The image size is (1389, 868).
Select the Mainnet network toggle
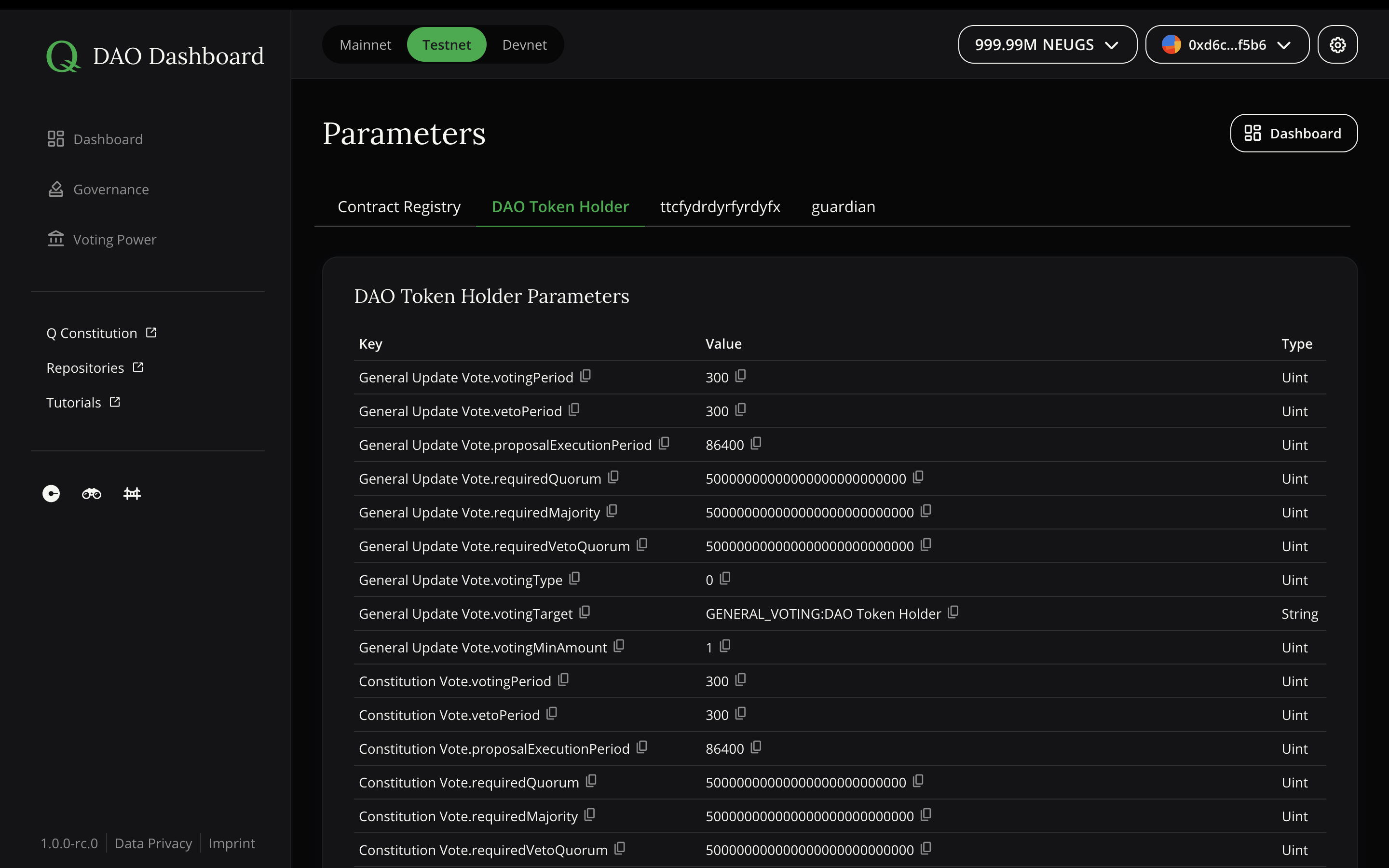(x=364, y=44)
